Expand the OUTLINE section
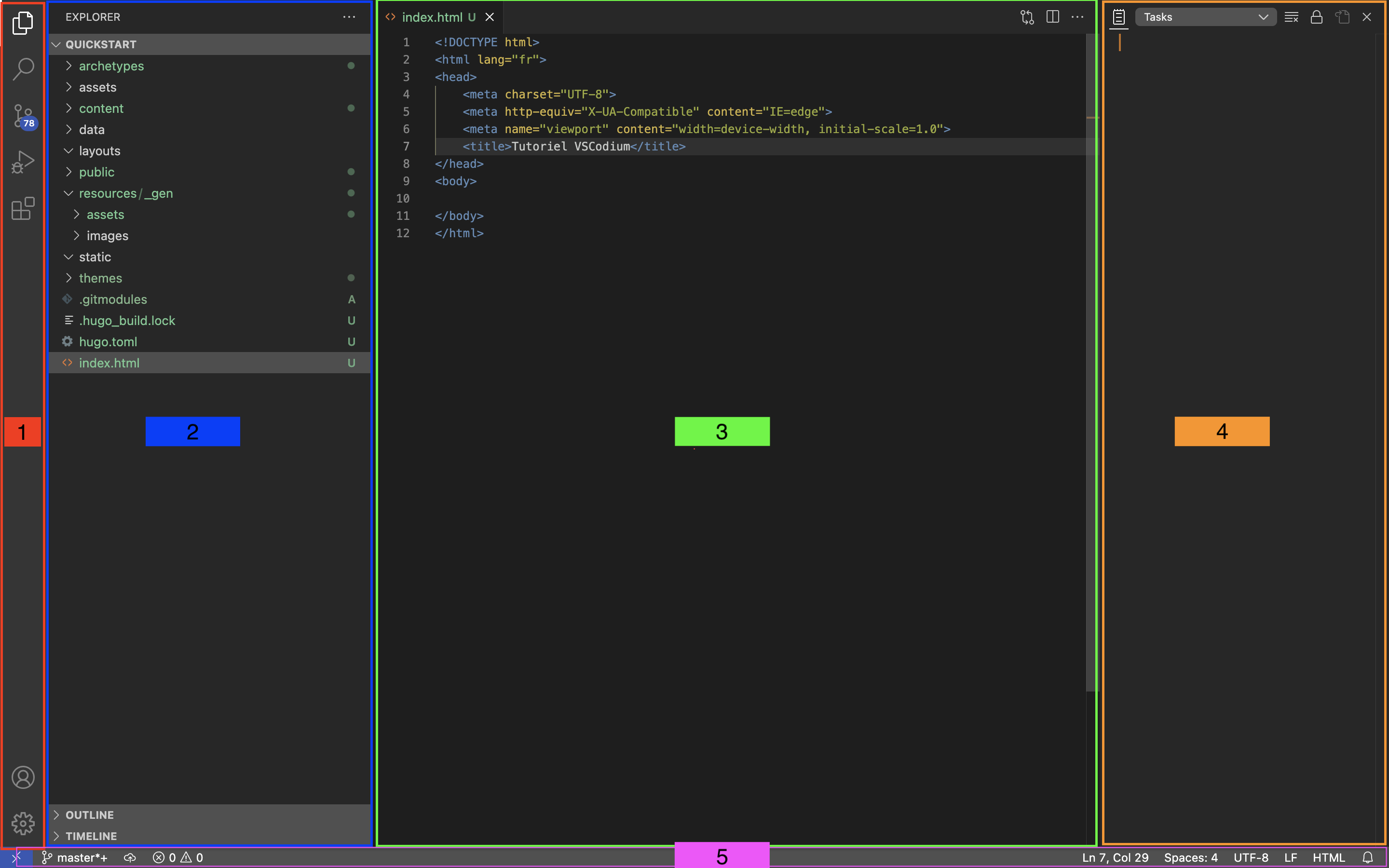The height and width of the screenshot is (868, 1389). (90, 814)
